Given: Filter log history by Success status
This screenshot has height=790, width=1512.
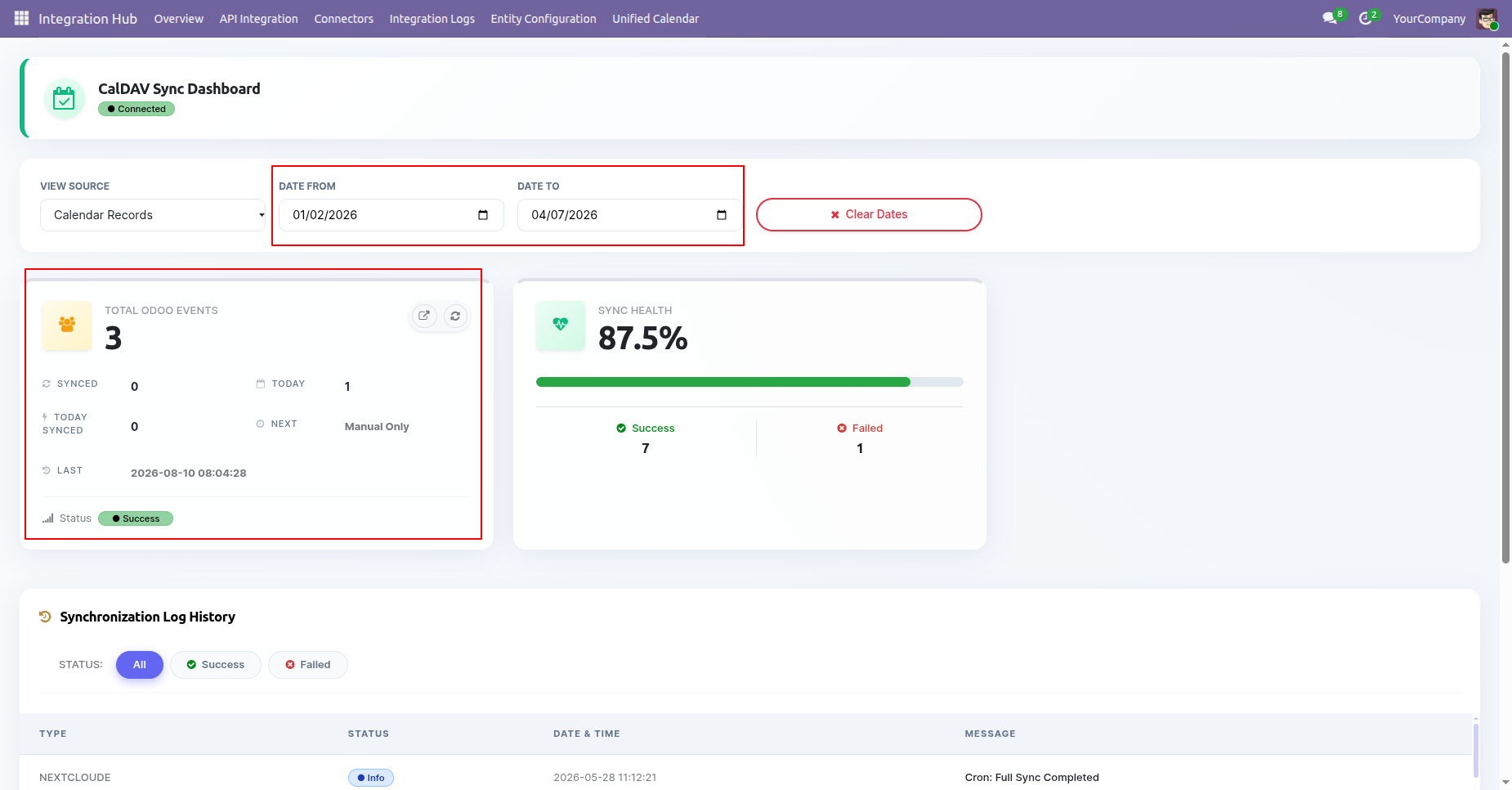Looking at the screenshot, I should [x=216, y=665].
